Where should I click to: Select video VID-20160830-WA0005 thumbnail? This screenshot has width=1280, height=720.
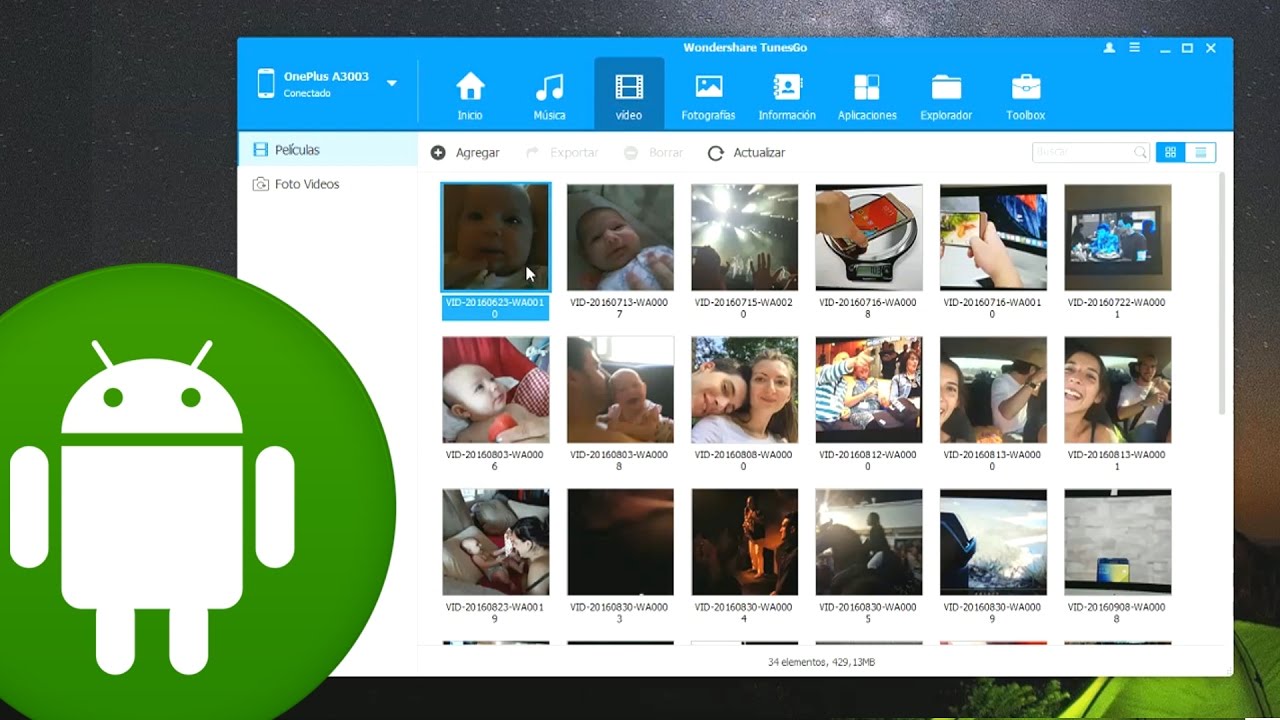point(869,542)
